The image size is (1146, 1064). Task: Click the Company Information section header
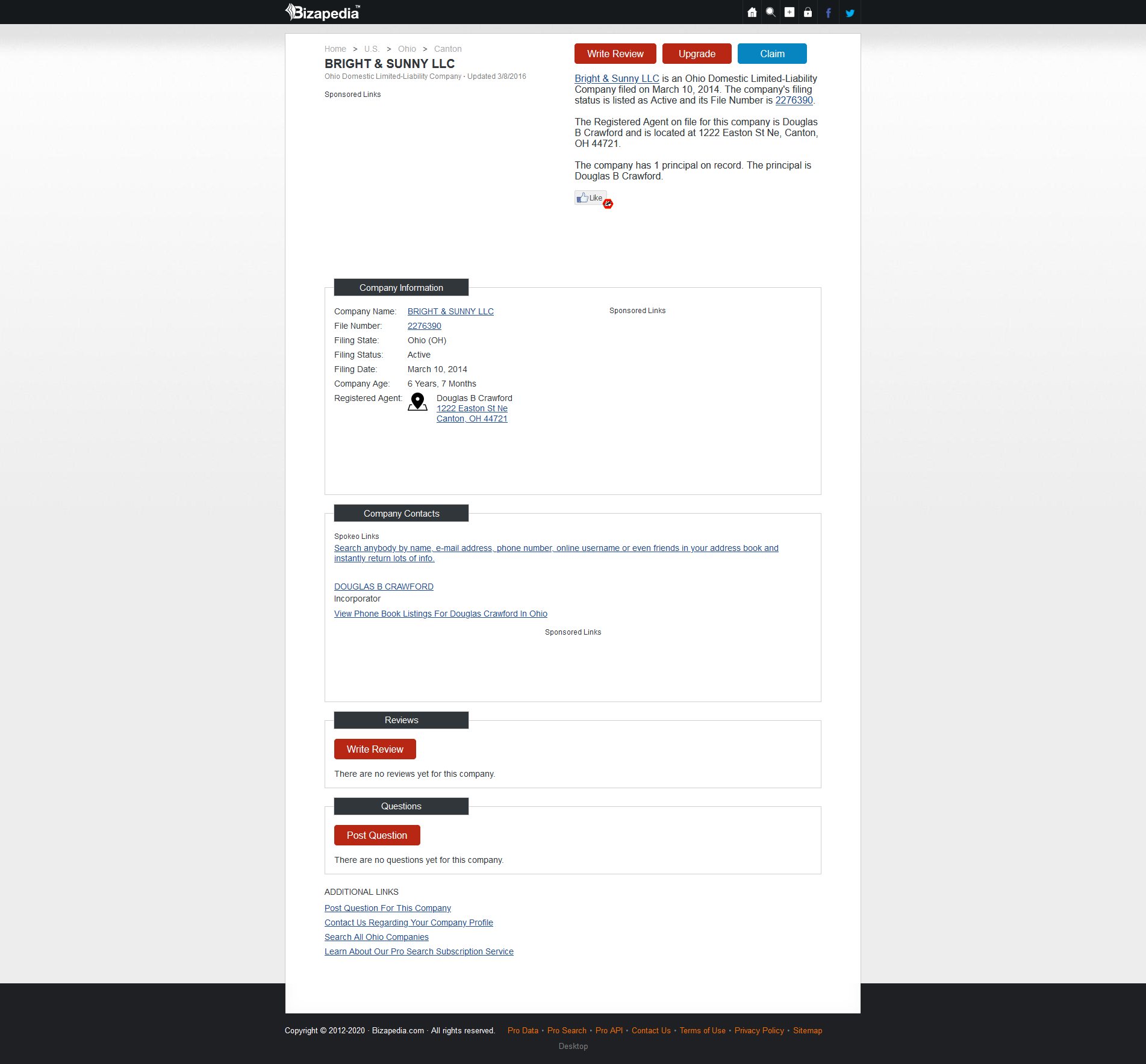click(x=401, y=287)
